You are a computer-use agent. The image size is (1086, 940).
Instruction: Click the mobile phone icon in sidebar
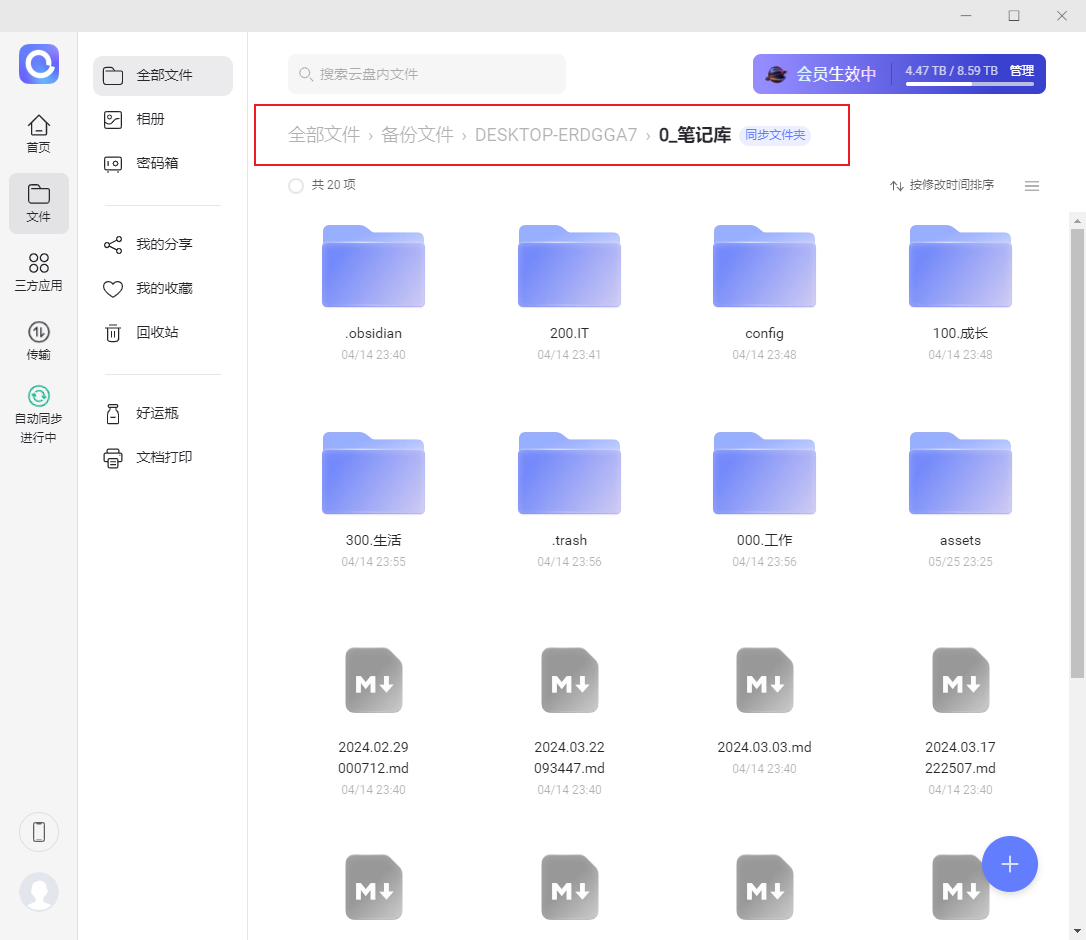[39, 831]
